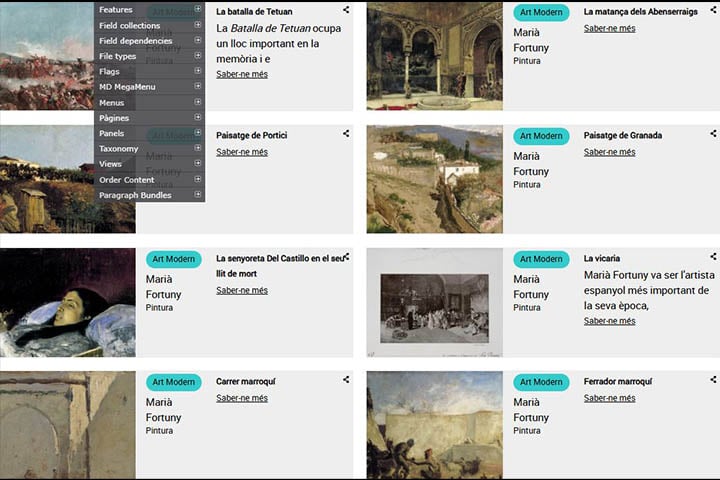The width and height of the screenshot is (720, 480).
Task: Follow Saber-ne més under La batalla de Tetuan
Action: [x=242, y=74]
